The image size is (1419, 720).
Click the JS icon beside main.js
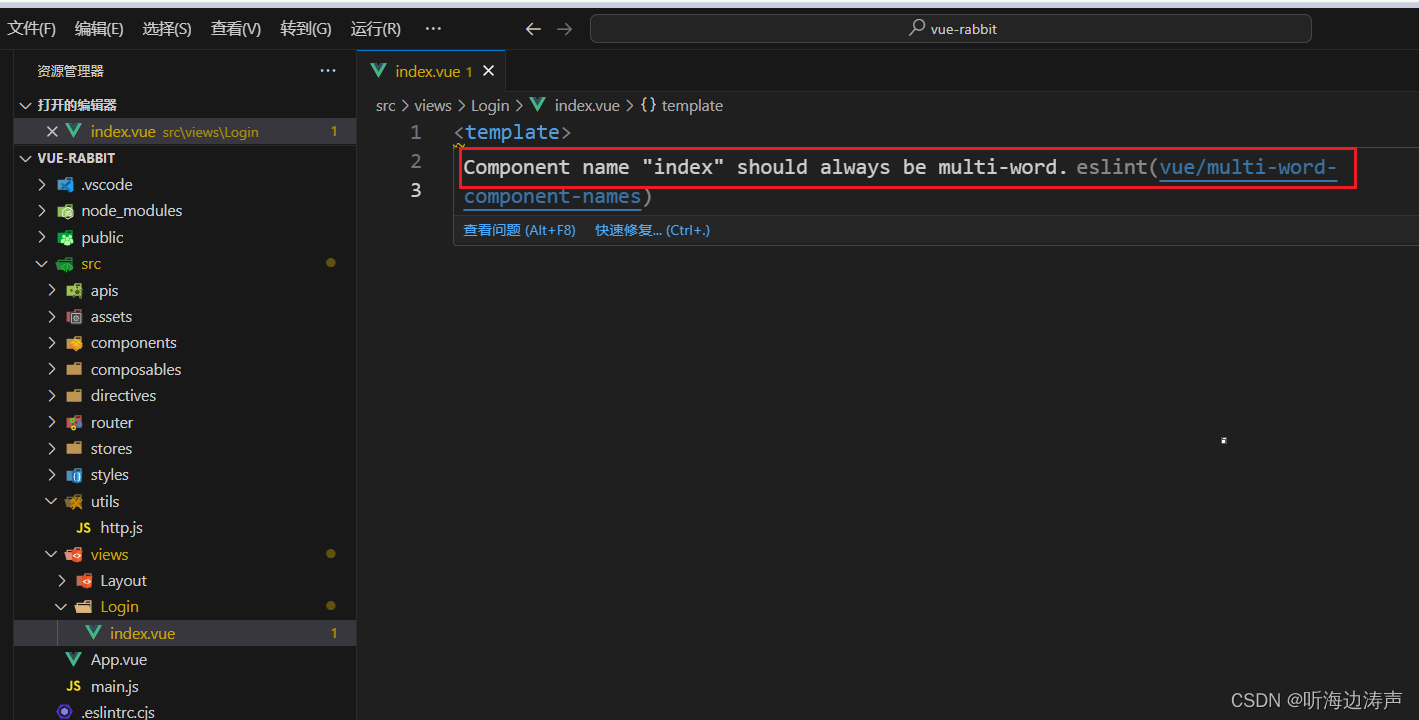coord(74,687)
